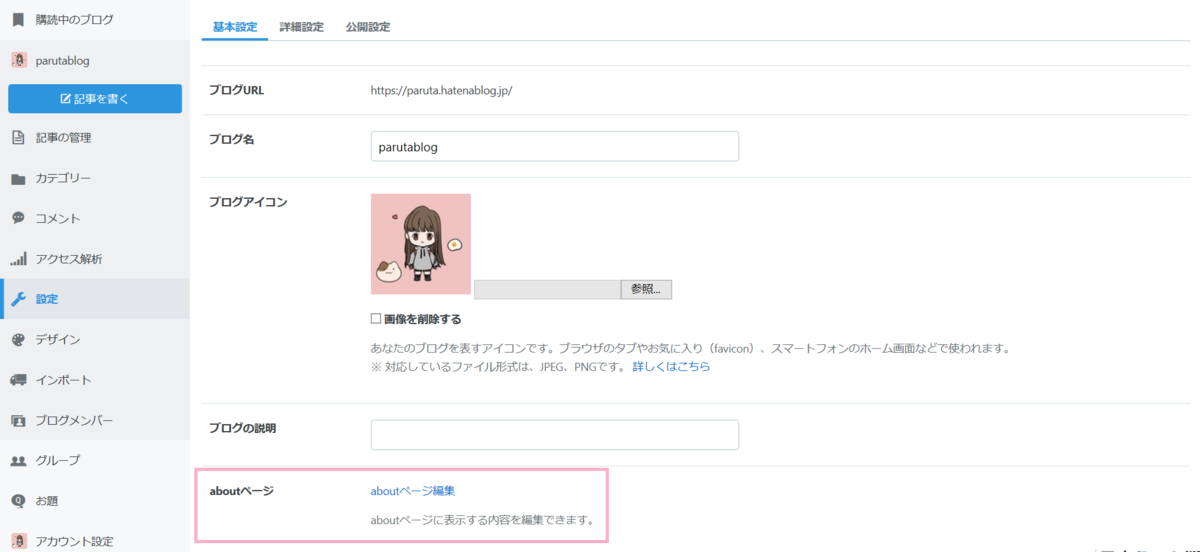This screenshot has width=1200, height=552.
Task: Focus the ブログ名 input field
Action: coord(555,146)
